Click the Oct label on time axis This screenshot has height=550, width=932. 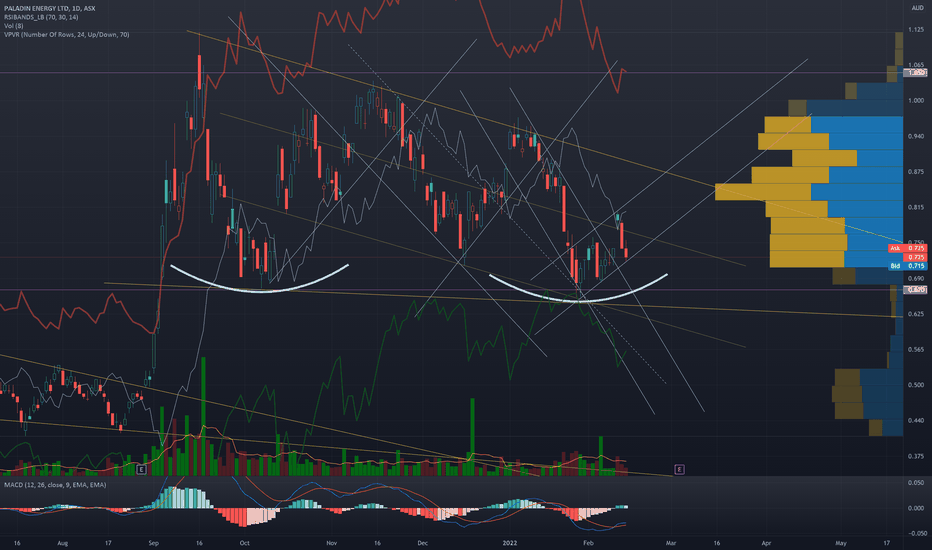click(x=244, y=543)
